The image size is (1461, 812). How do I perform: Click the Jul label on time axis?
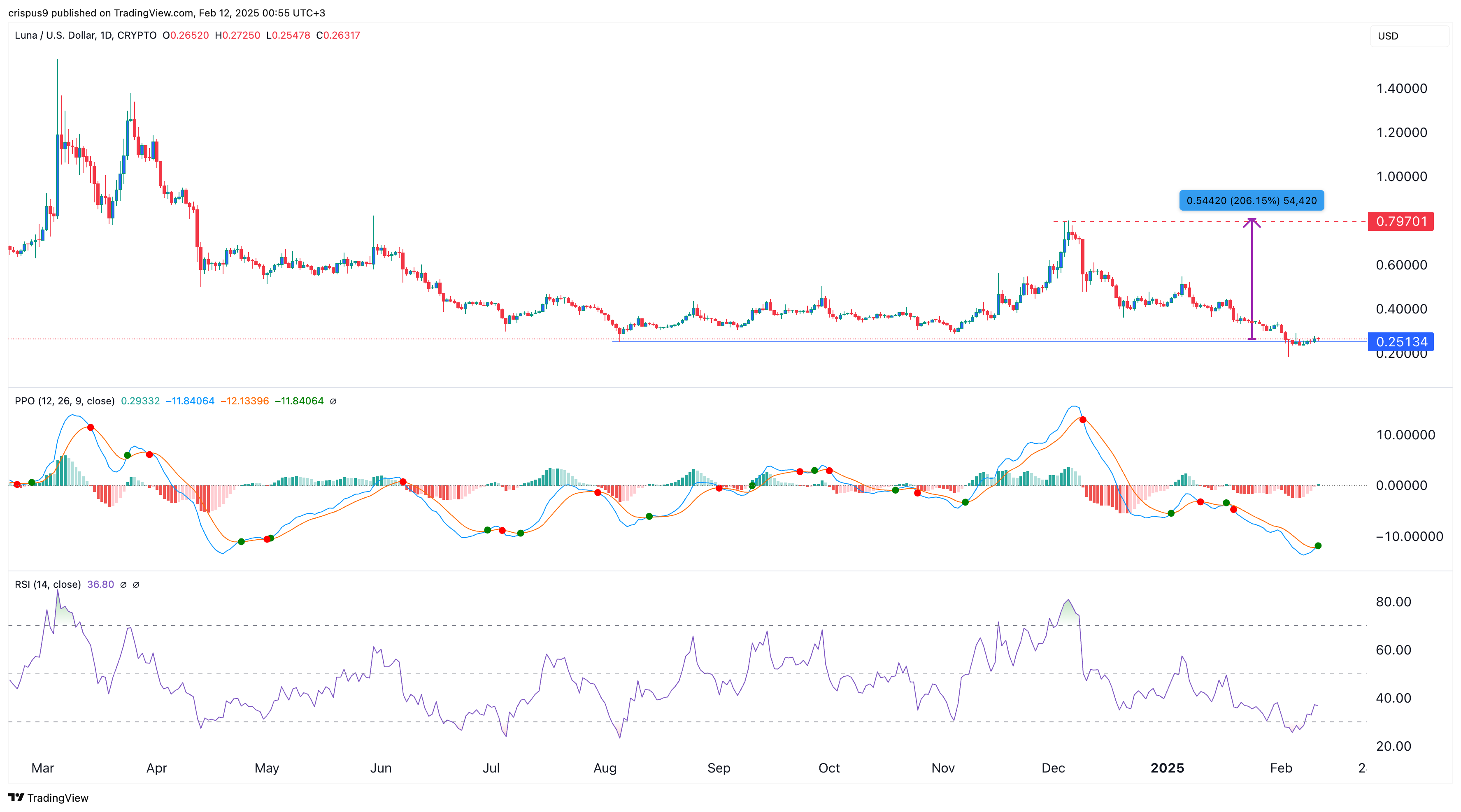491,768
